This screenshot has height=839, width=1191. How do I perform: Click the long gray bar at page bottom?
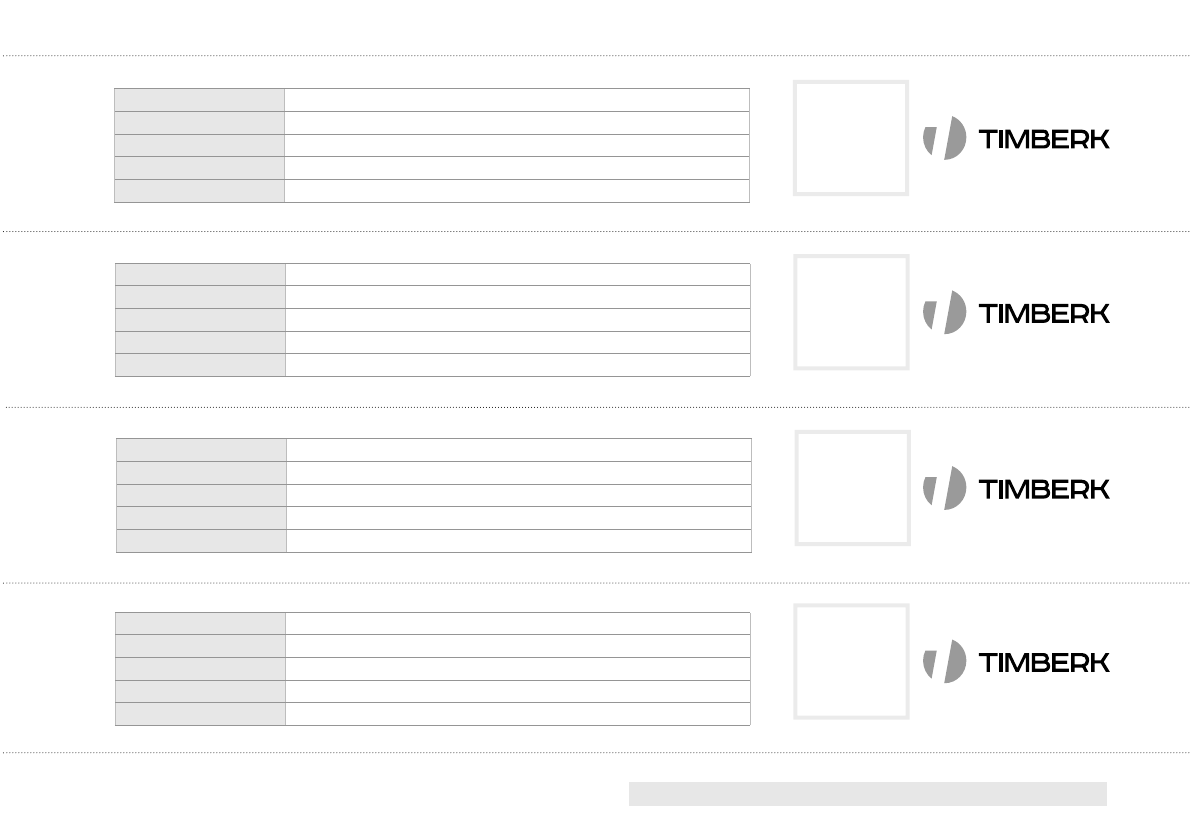867,794
